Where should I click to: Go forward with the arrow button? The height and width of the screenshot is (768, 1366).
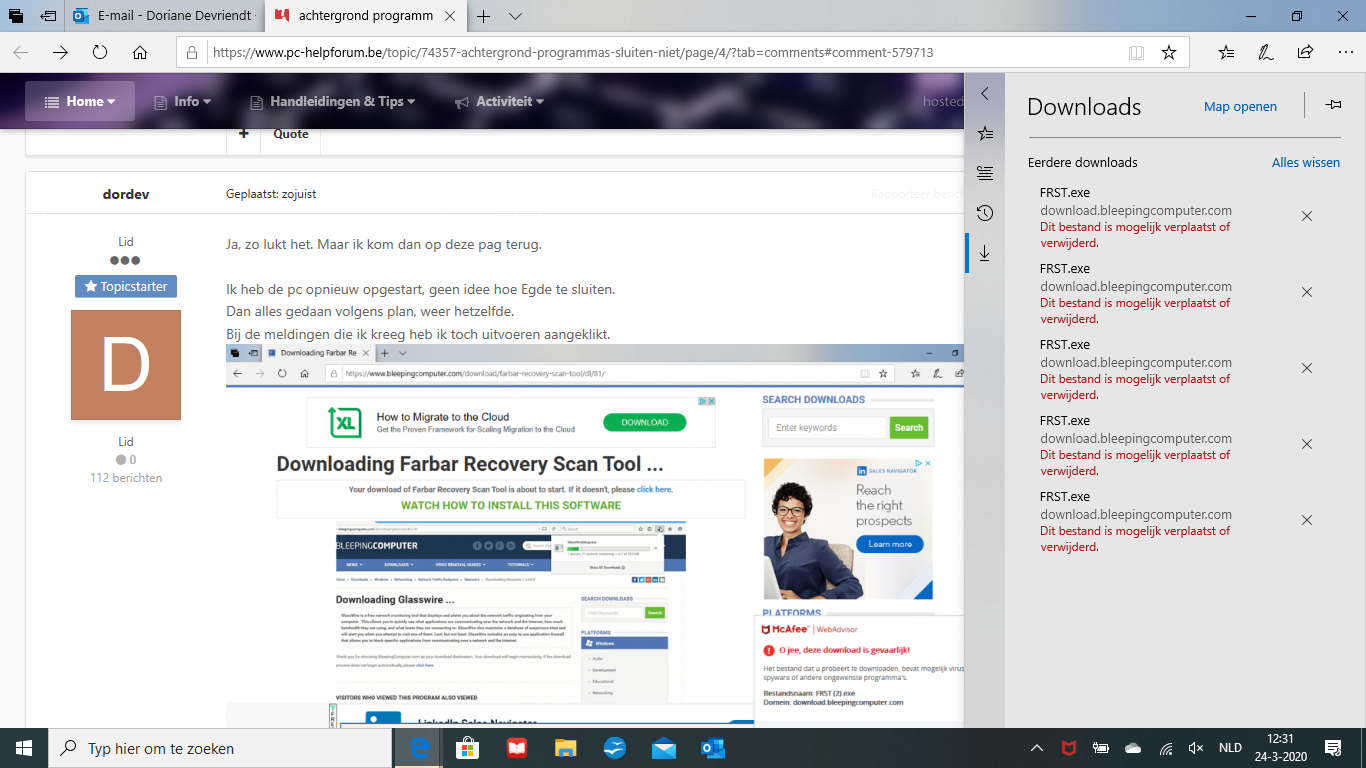60,52
